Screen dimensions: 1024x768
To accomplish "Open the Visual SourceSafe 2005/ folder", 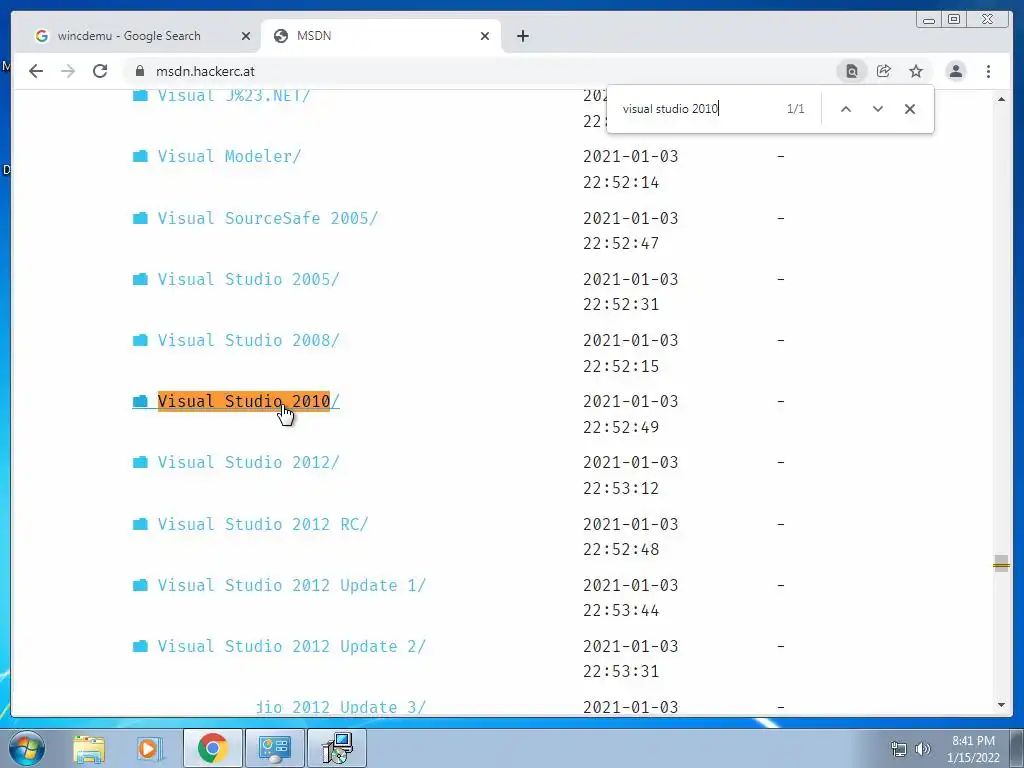I will point(268,218).
